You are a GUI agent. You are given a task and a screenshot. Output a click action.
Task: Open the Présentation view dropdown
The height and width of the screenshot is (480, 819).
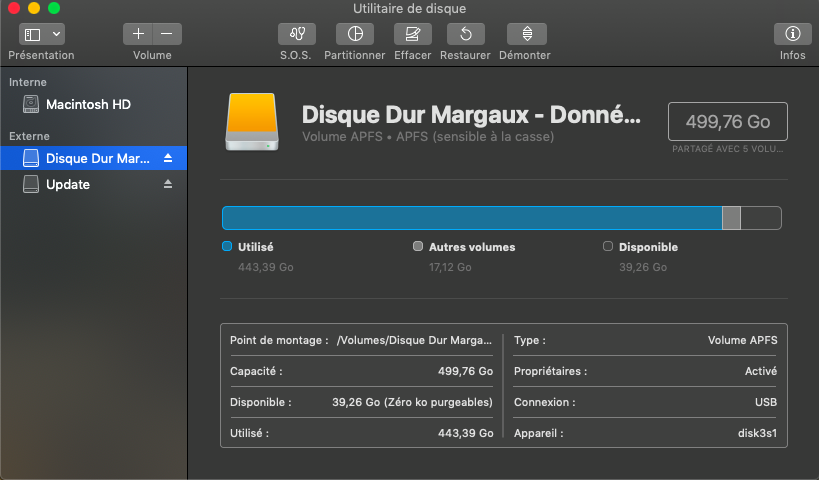pyautogui.click(x=41, y=34)
